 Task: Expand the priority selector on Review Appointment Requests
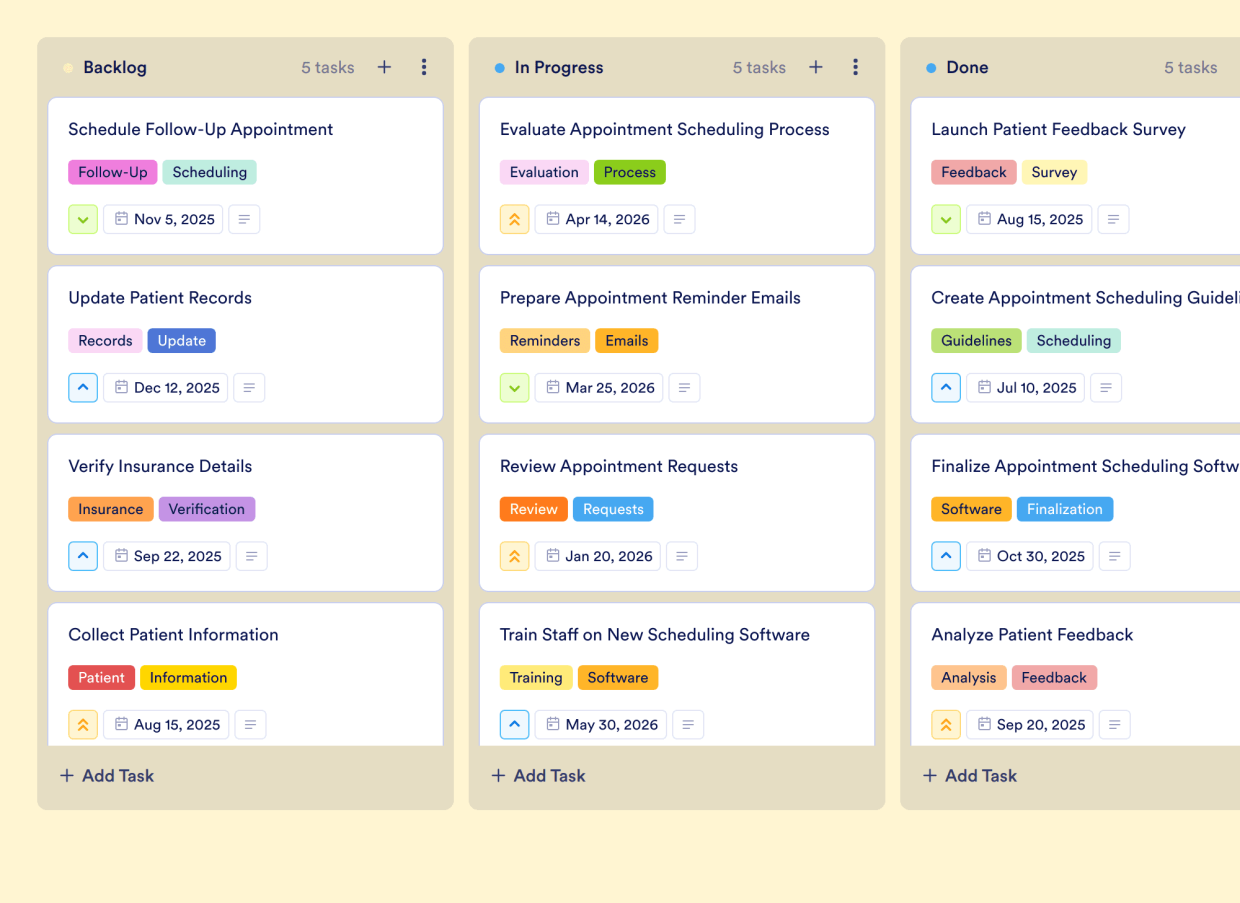[514, 556]
